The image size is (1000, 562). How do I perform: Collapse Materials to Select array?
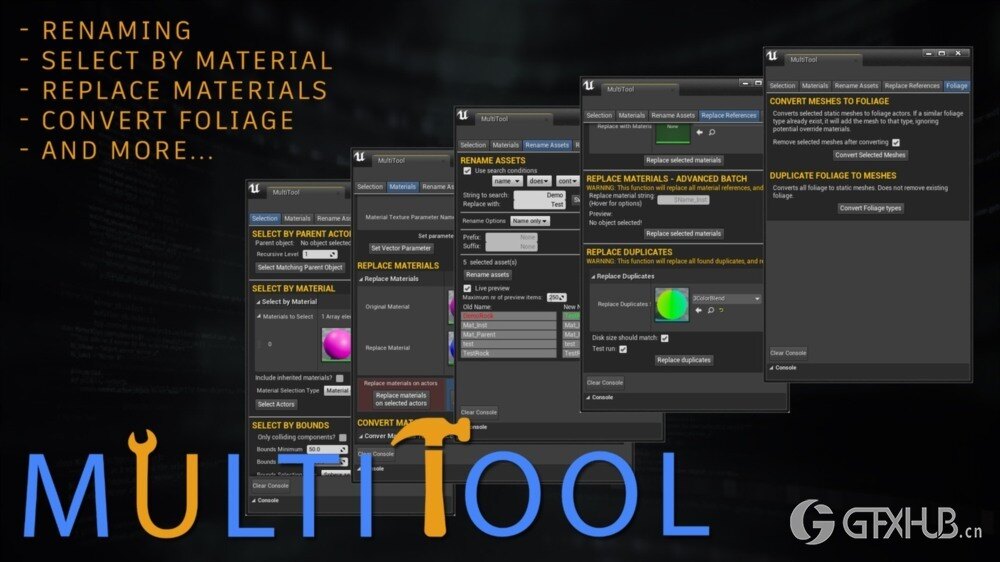tap(259, 316)
